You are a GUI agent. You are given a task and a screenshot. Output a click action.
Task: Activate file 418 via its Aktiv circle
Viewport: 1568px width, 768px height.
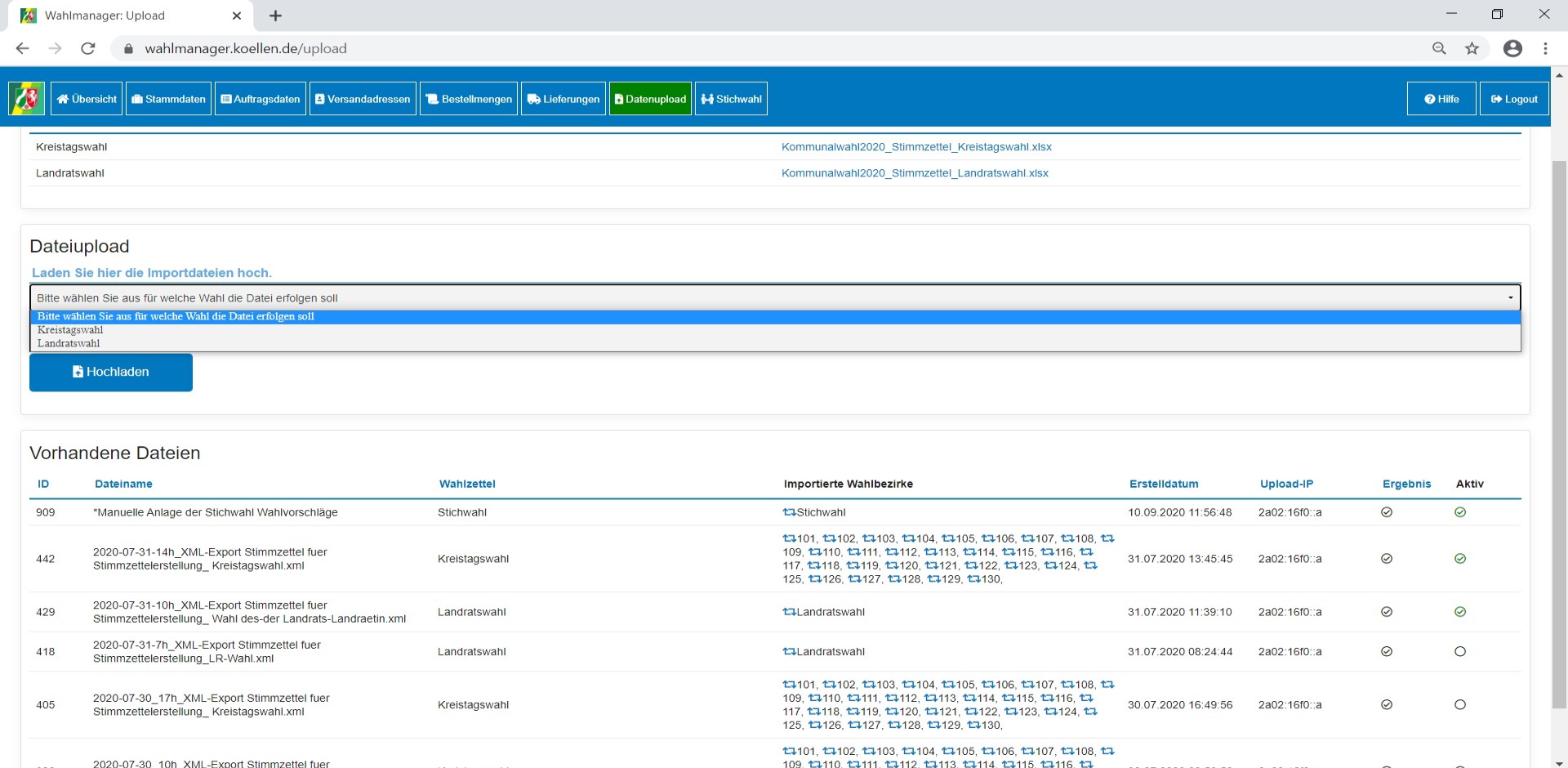pyautogui.click(x=1460, y=652)
